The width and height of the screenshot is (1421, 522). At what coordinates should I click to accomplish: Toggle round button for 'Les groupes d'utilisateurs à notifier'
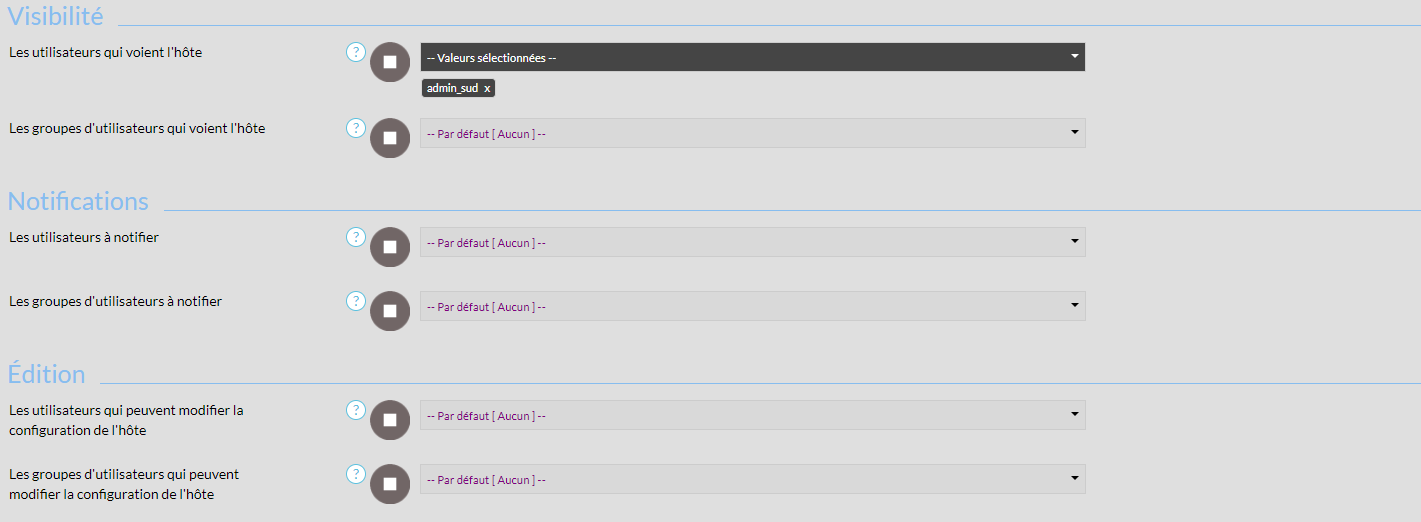[390, 311]
